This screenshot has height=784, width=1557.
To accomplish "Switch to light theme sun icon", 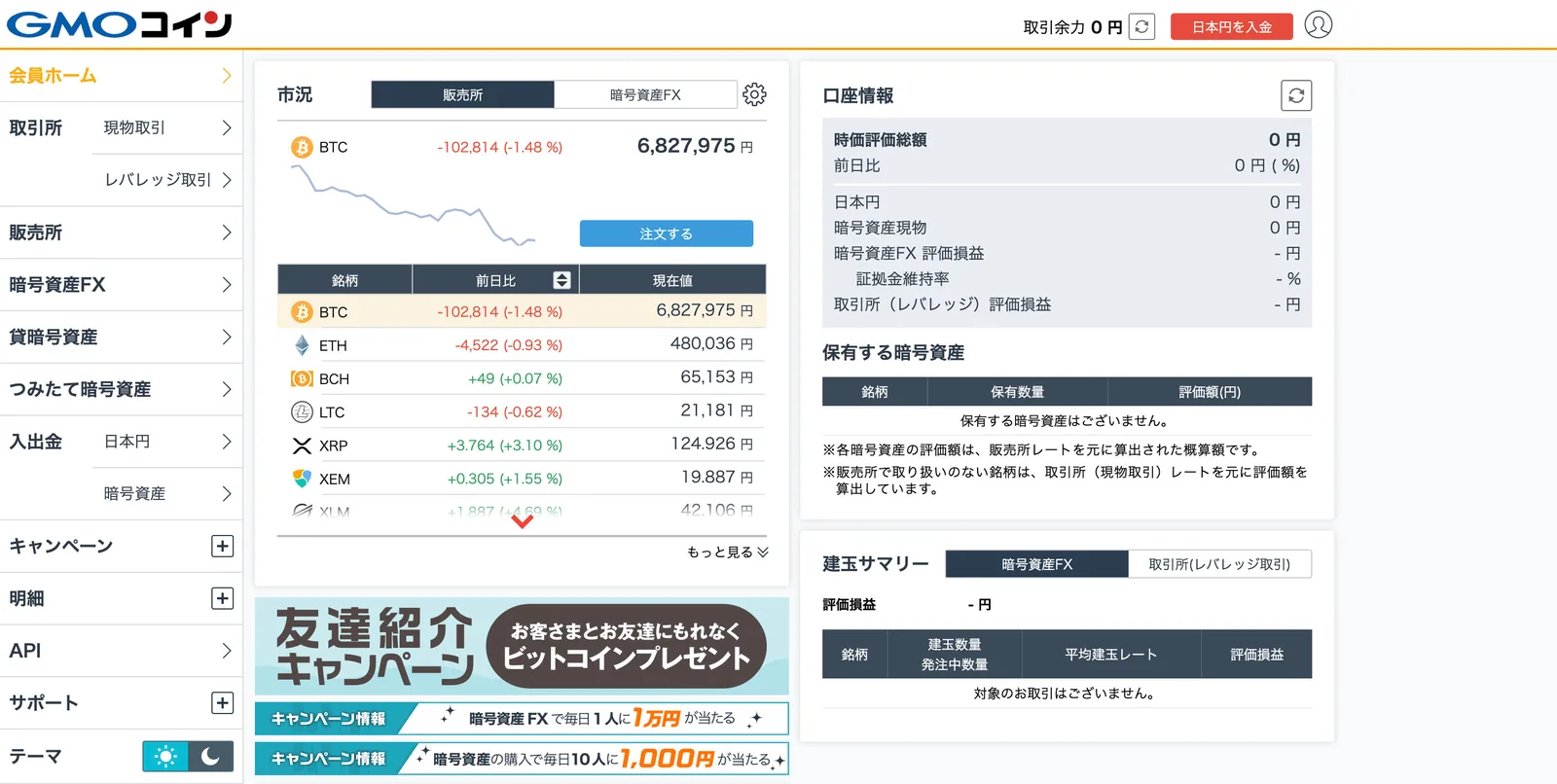I will tap(165, 756).
